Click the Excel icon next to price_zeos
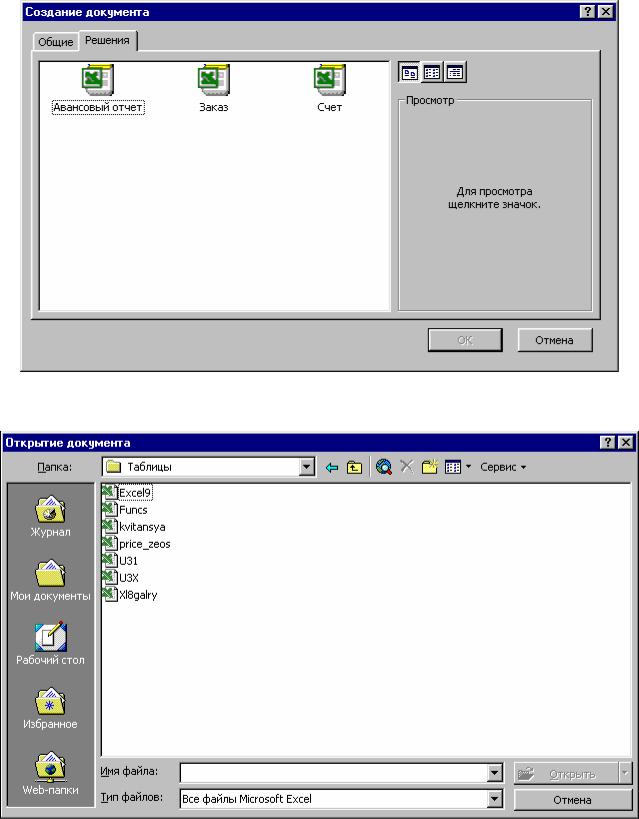 (110, 544)
